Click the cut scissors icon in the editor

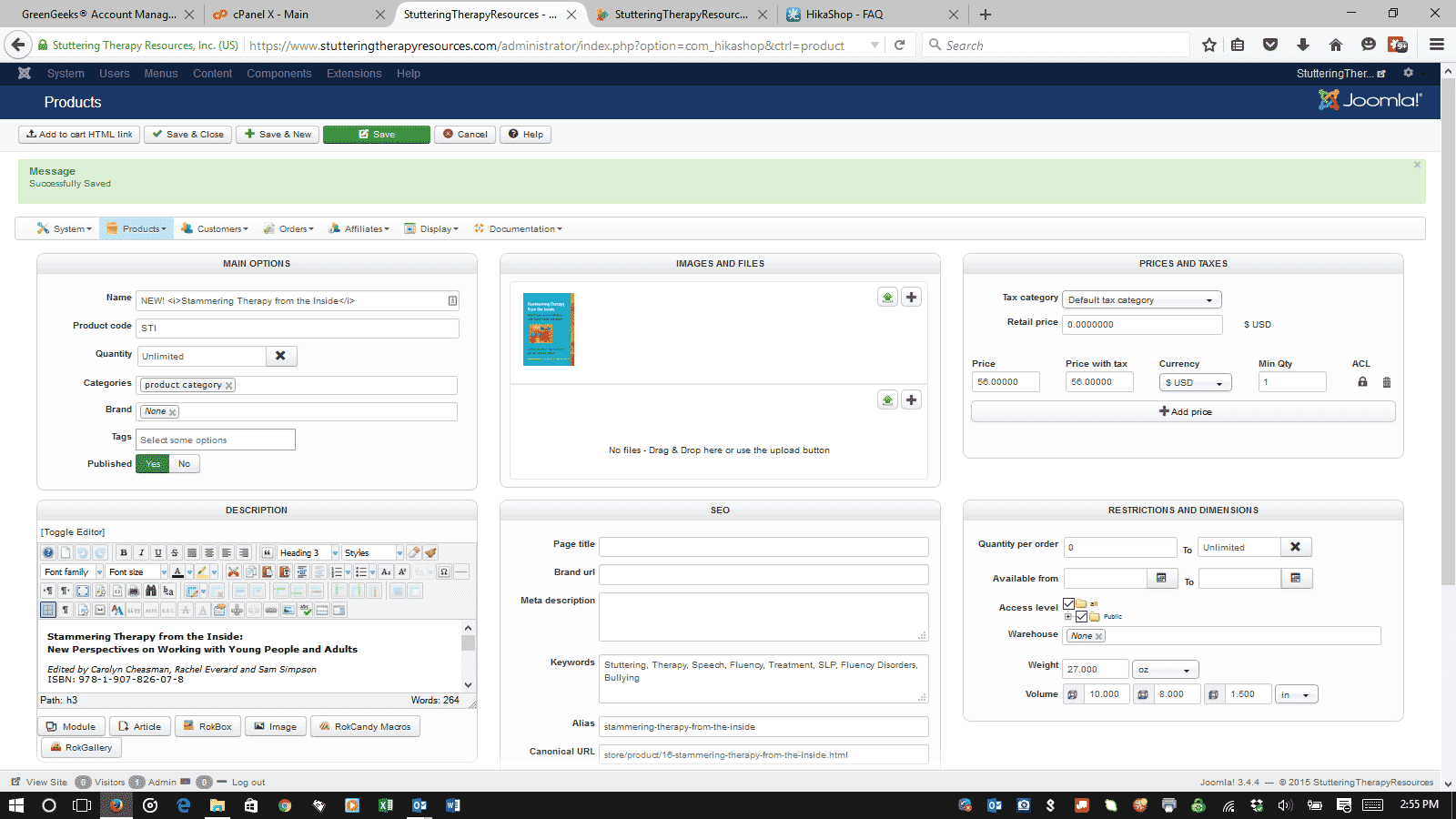click(233, 571)
